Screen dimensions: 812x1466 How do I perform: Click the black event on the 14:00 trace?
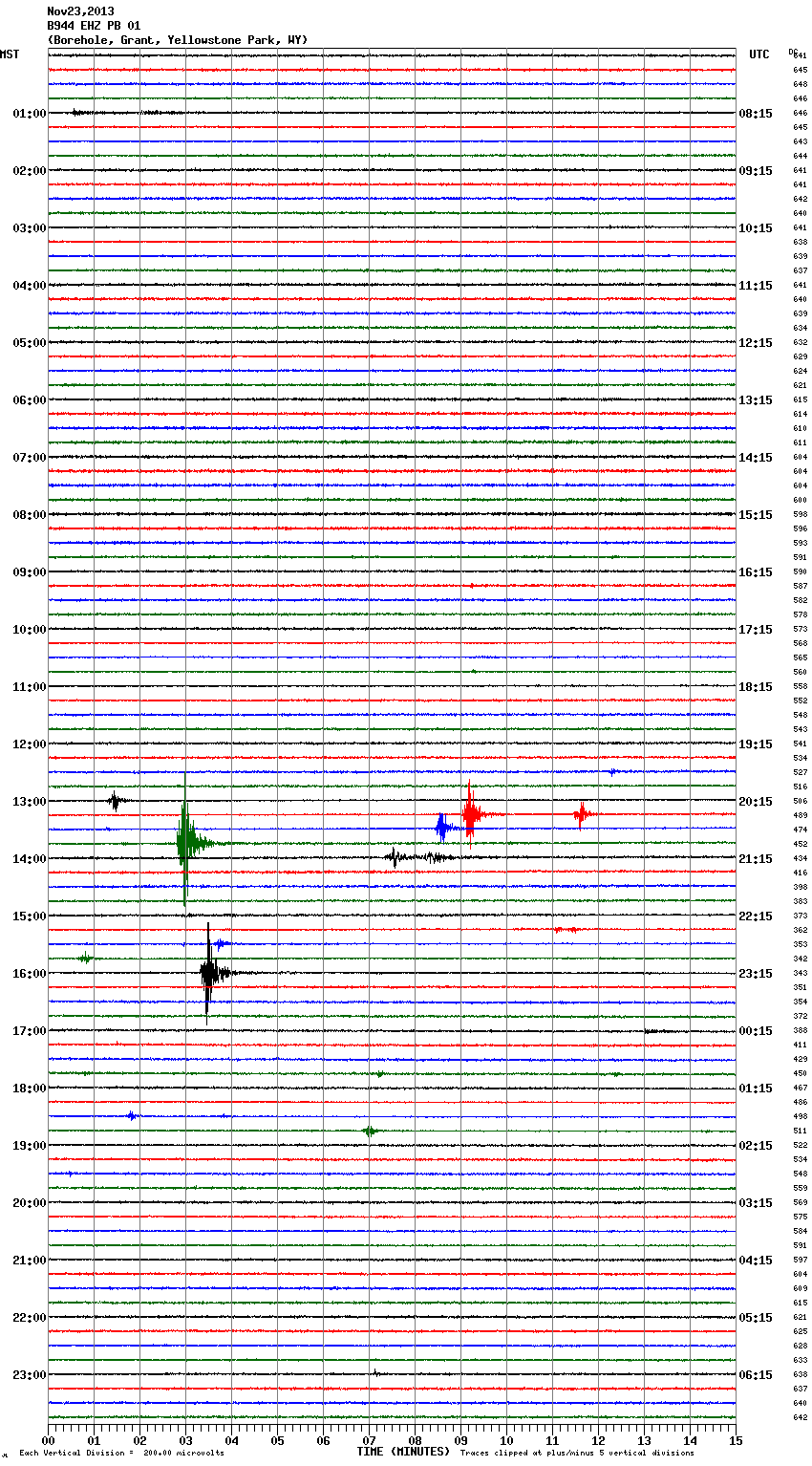point(420,857)
